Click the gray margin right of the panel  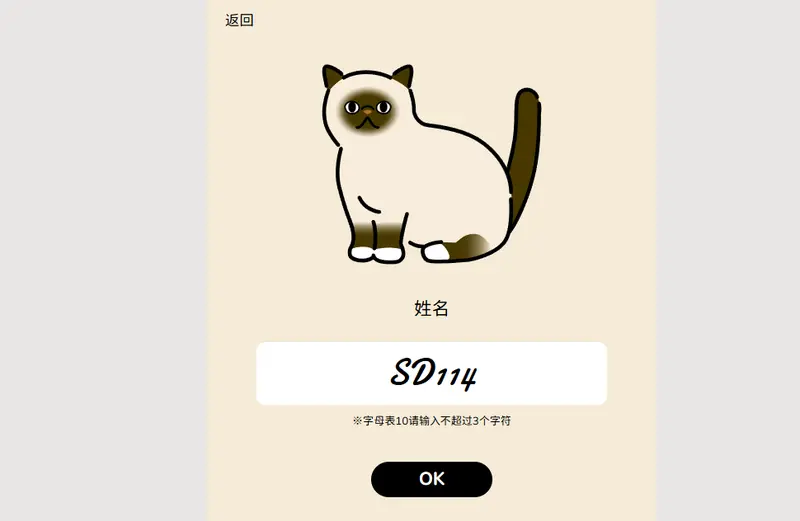point(728,260)
